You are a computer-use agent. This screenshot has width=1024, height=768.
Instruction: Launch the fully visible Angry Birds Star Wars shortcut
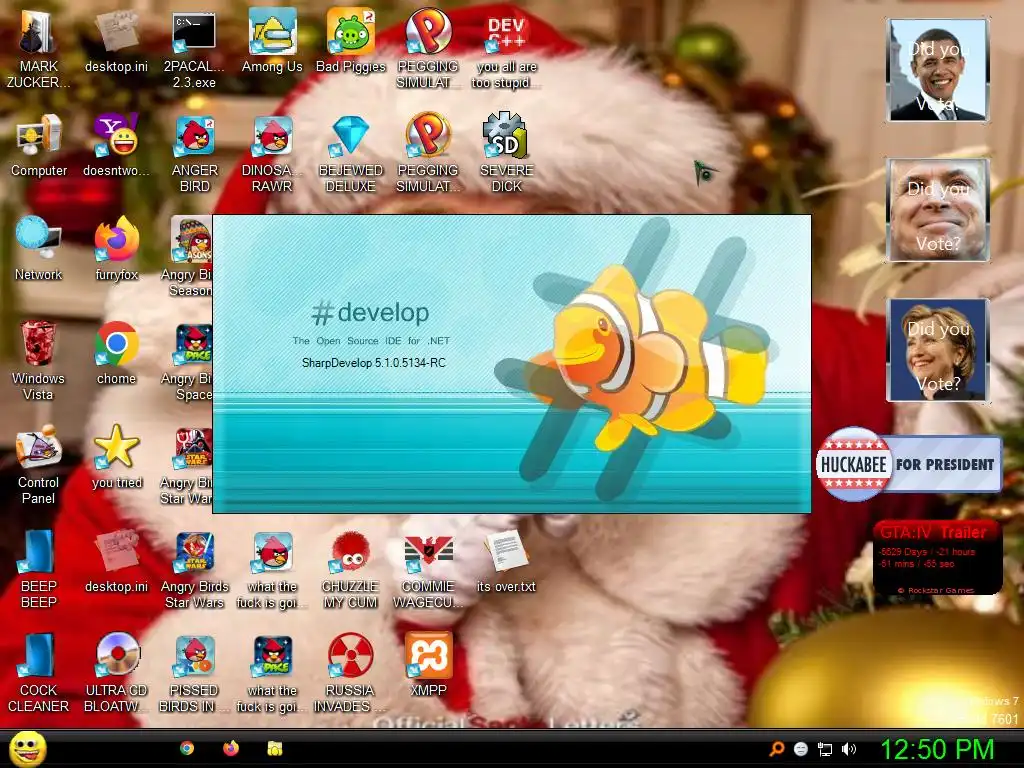click(194, 569)
